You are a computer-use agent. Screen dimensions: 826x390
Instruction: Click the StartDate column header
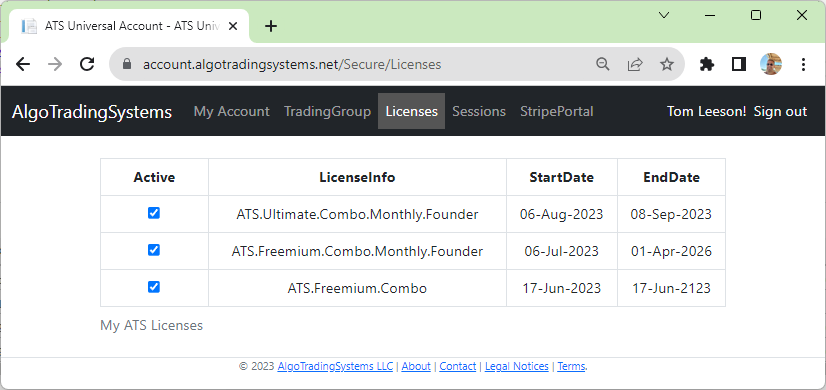[562, 177]
